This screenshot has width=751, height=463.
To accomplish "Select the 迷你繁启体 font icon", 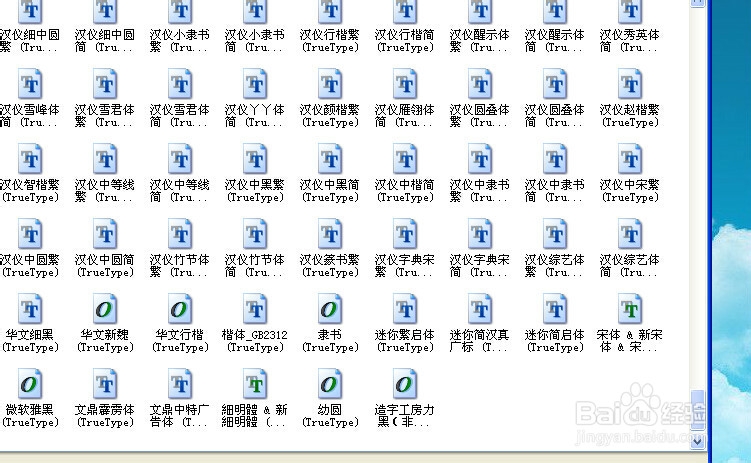I will pyautogui.click(x=405, y=309).
